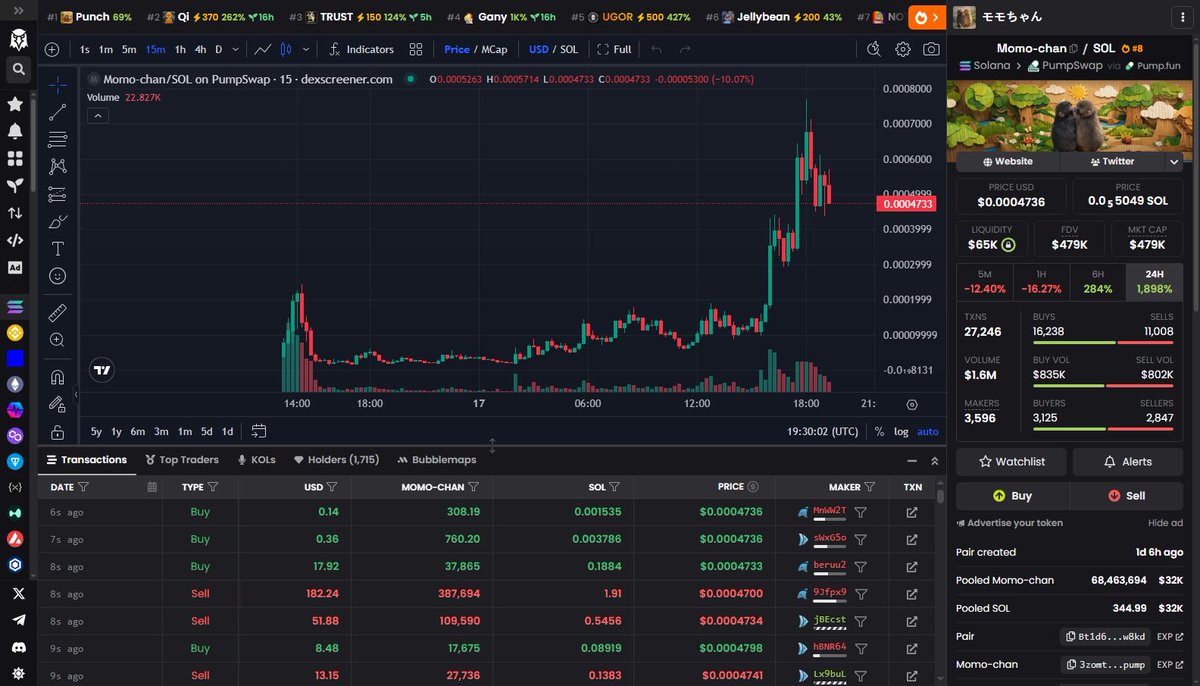Viewport: 1200px width, 686px height.
Task: Open the new pairs sprout icon
Action: click(15, 186)
